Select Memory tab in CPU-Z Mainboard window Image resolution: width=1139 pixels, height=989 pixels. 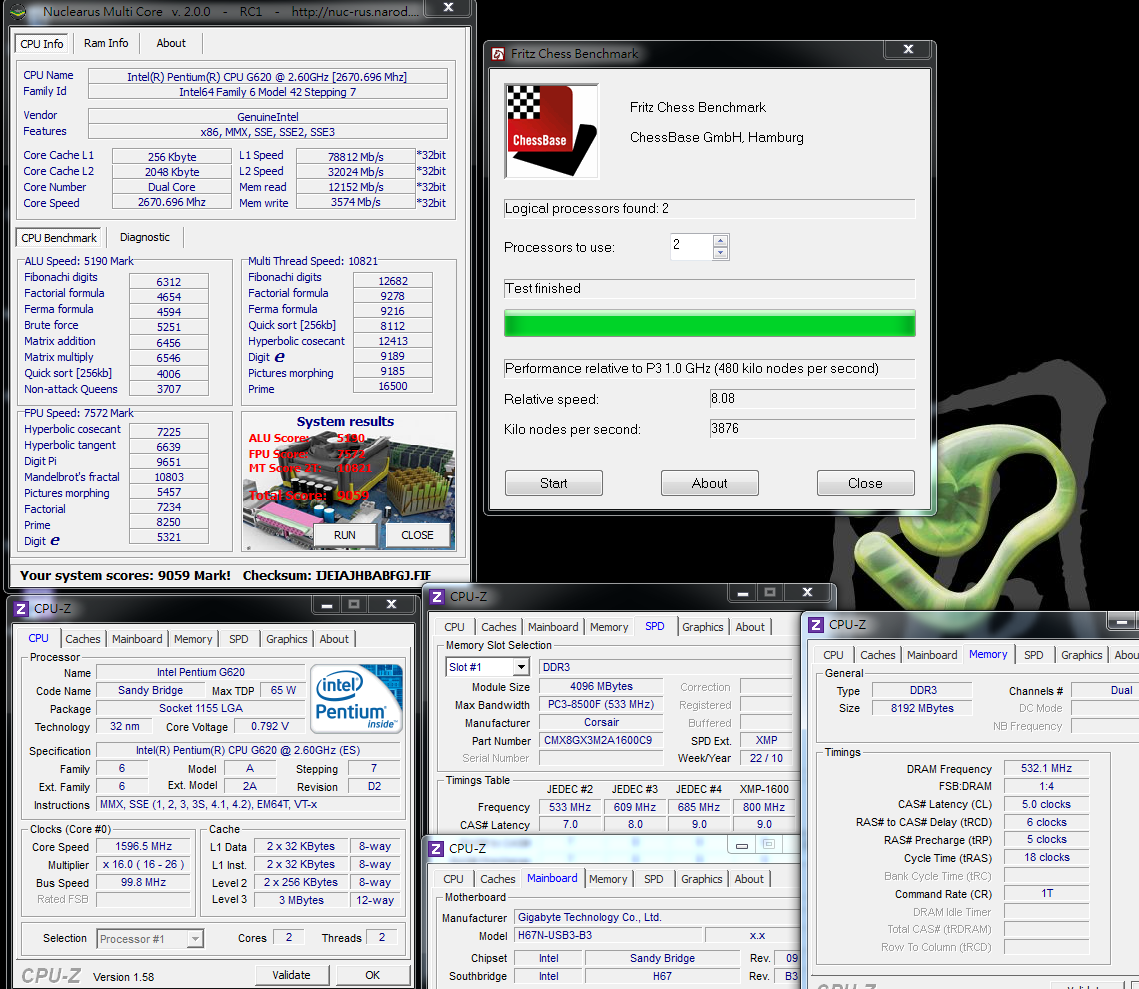pyautogui.click(x=608, y=879)
